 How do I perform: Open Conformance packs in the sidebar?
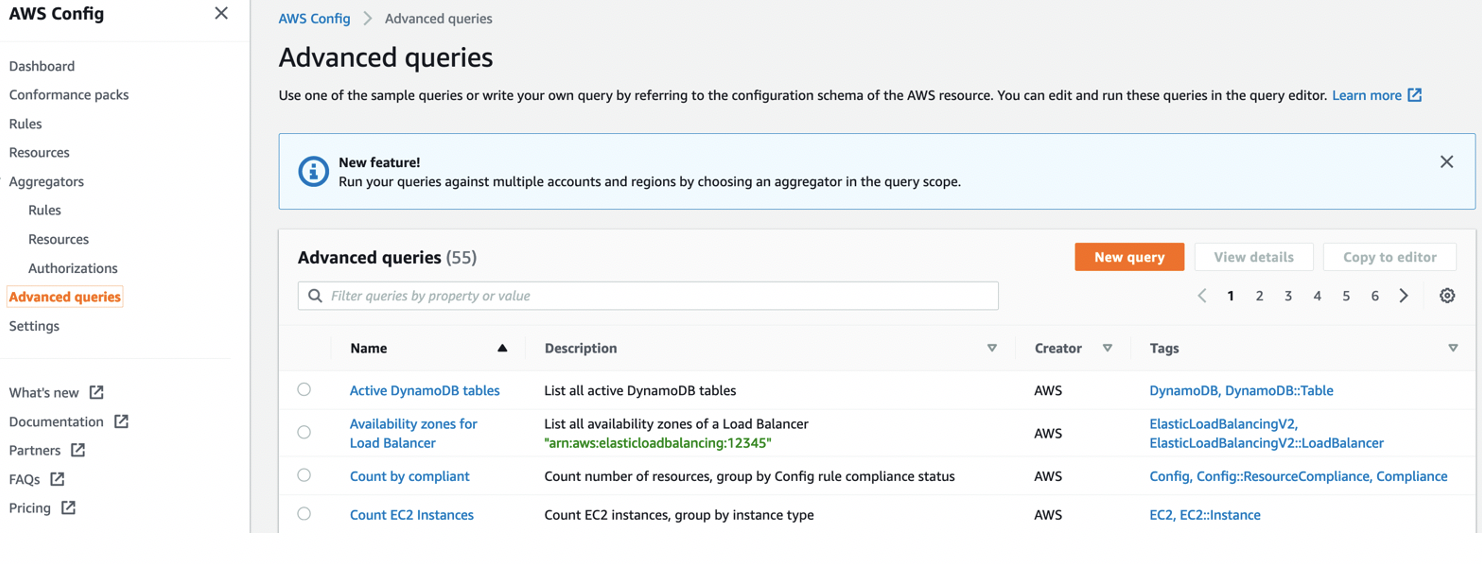(69, 95)
